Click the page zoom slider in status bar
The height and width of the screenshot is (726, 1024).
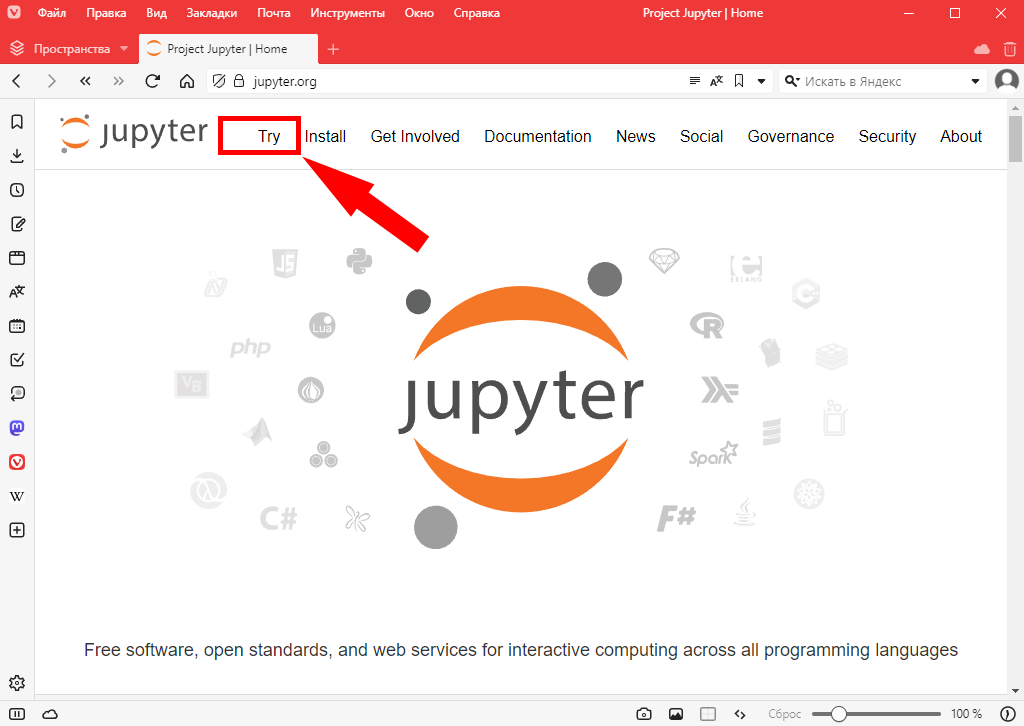(x=875, y=714)
